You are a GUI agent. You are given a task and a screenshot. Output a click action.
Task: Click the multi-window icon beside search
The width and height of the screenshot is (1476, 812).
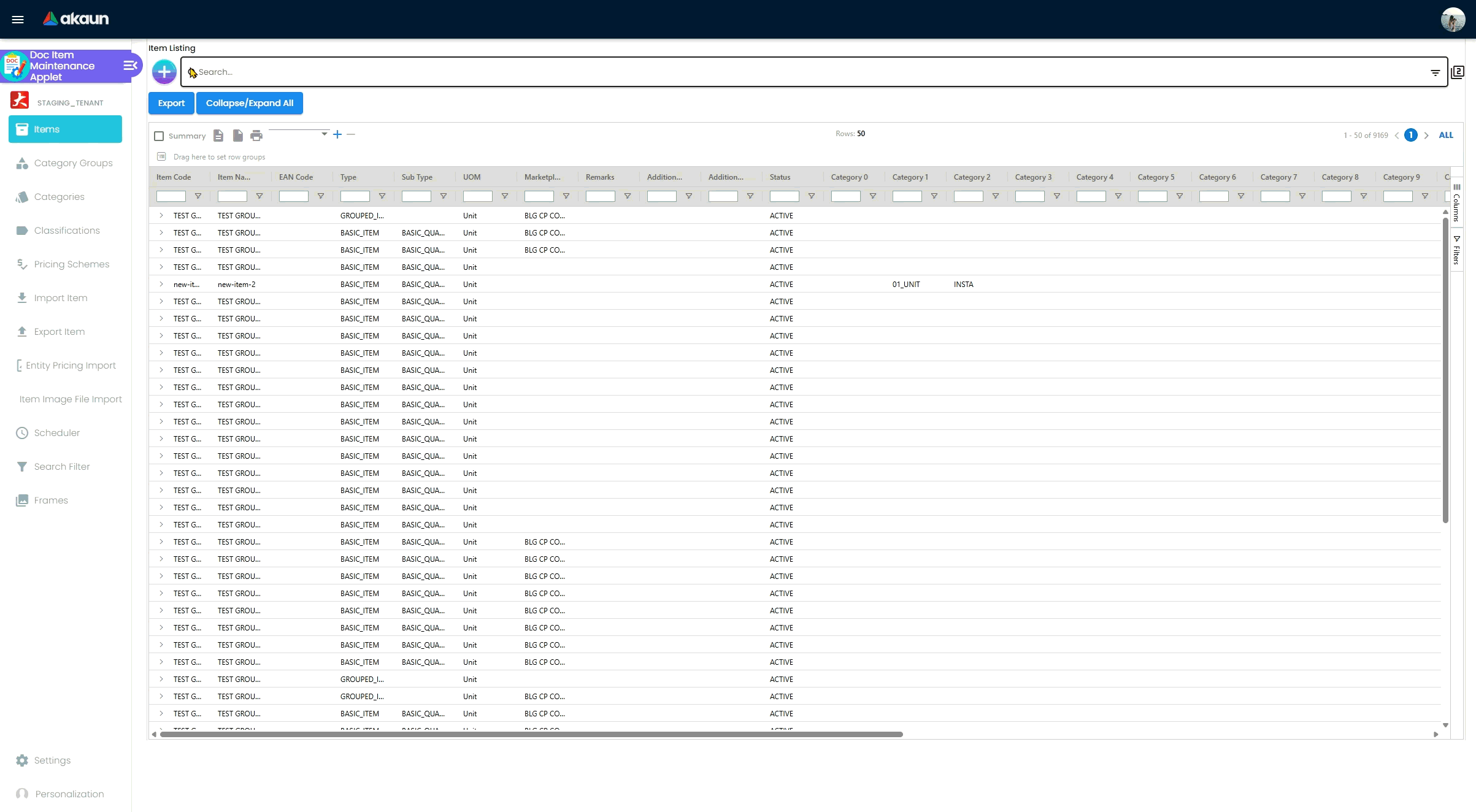[x=1458, y=72]
